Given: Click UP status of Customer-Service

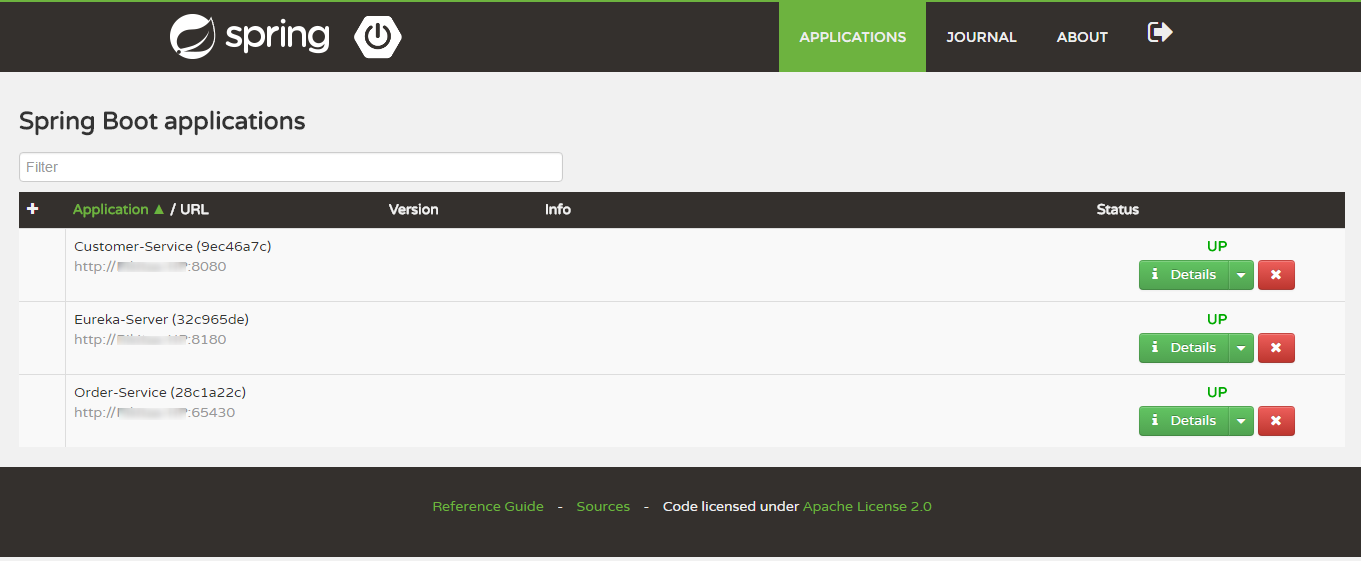Looking at the screenshot, I should 1217,246.
